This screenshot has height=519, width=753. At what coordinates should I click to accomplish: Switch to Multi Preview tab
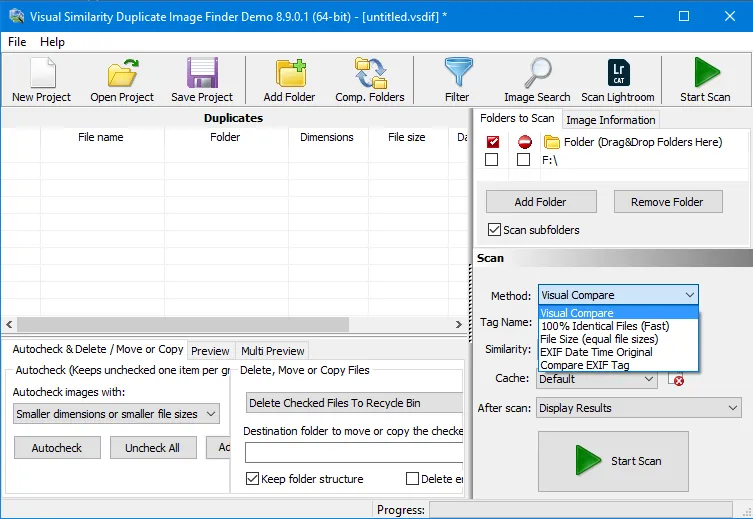tap(272, 351)
